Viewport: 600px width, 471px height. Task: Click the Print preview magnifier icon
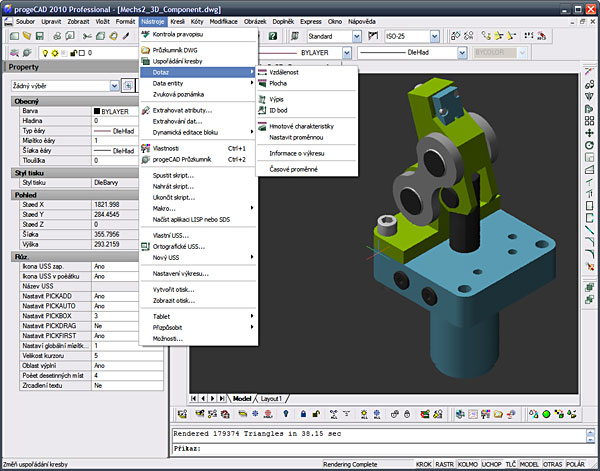point(70,36)
